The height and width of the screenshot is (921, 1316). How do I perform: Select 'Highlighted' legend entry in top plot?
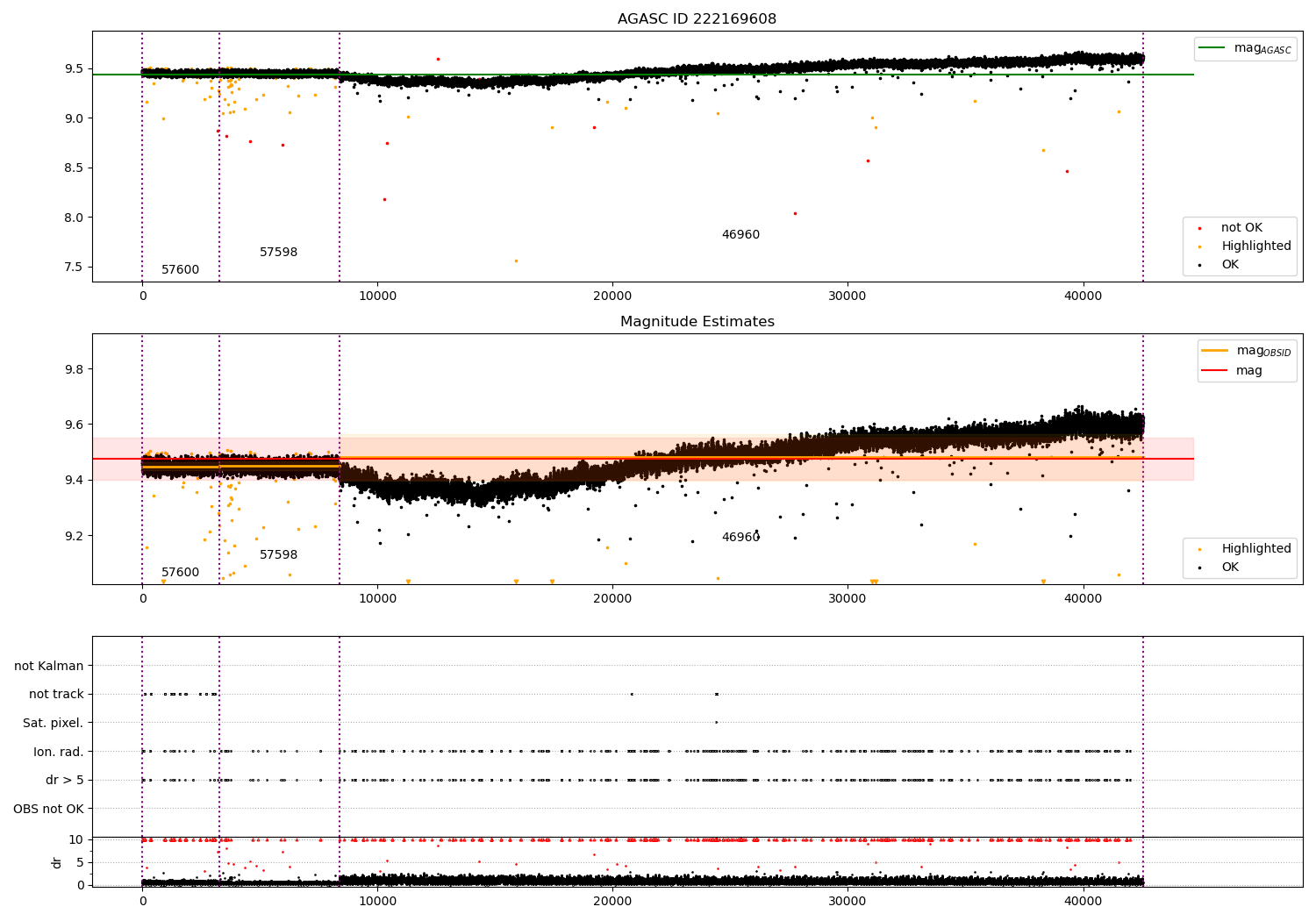click(x=1255, y=246)
